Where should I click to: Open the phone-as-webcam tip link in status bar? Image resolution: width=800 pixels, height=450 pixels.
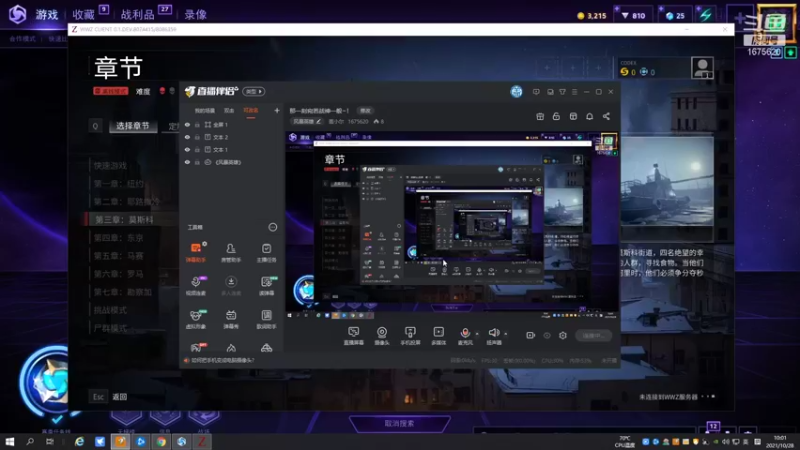click(222, 360)
